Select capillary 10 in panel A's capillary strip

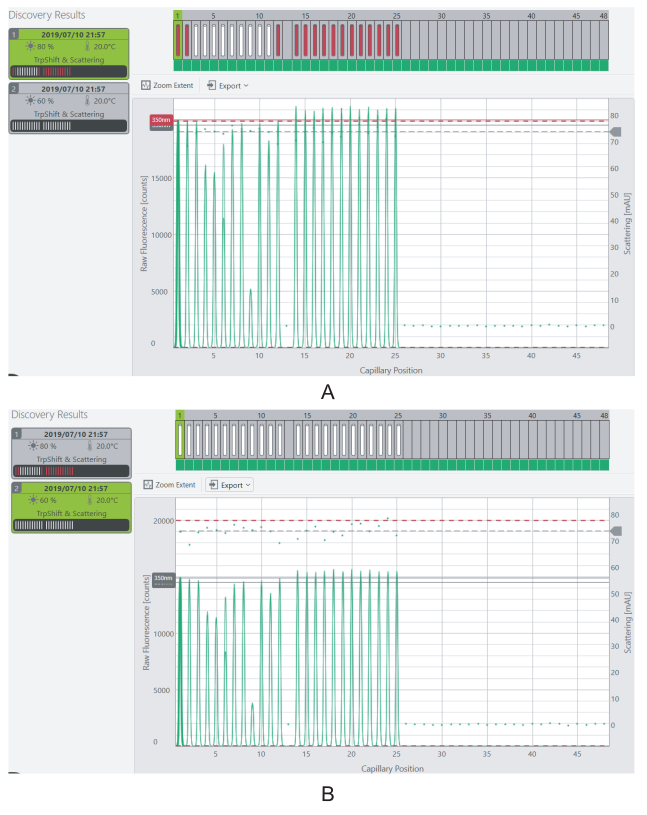pos(260,40)
